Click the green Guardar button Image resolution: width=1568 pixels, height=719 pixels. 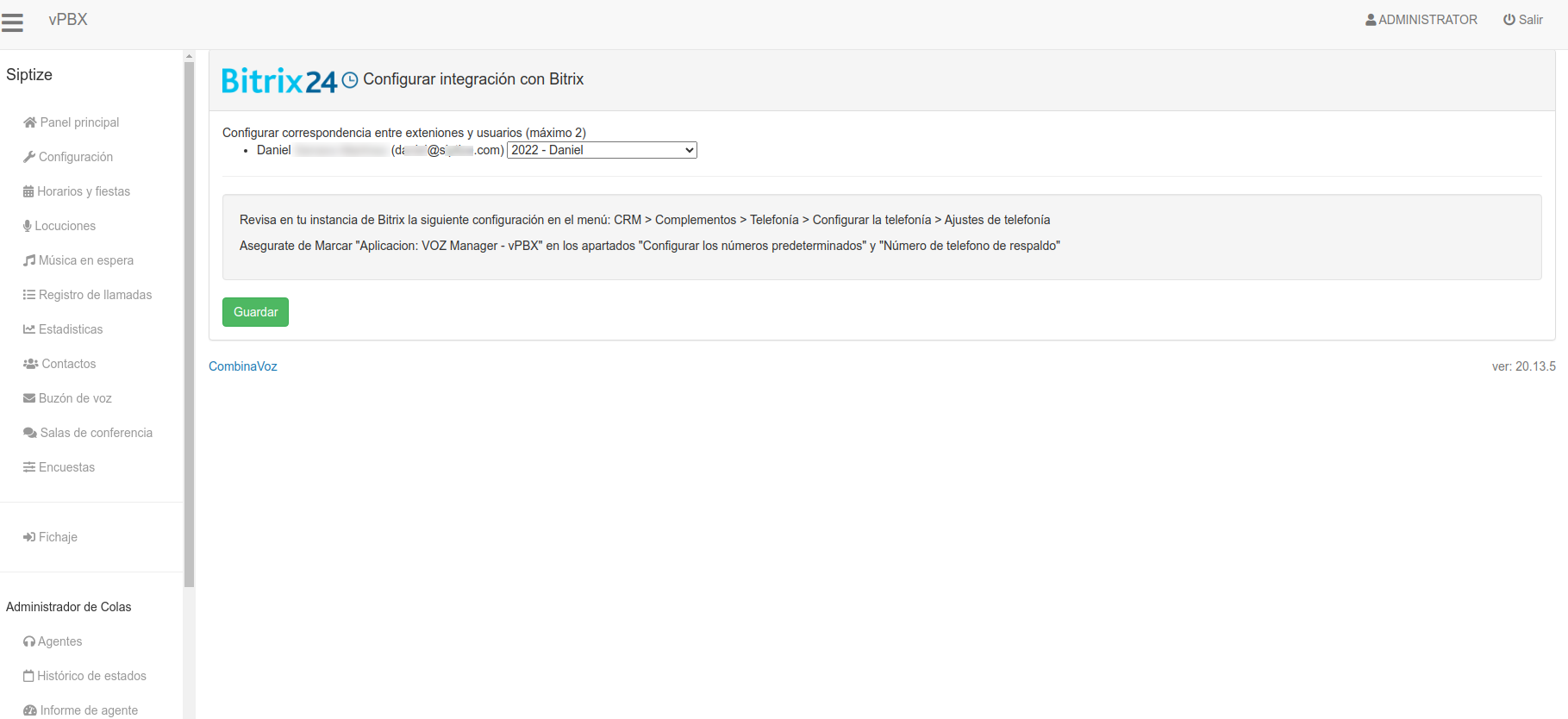click(255, 312)
